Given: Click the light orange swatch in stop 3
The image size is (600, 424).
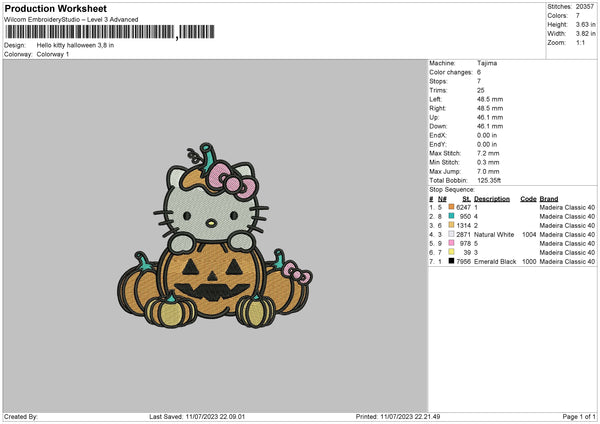Looking at the screenshot, I should (452, 225).
